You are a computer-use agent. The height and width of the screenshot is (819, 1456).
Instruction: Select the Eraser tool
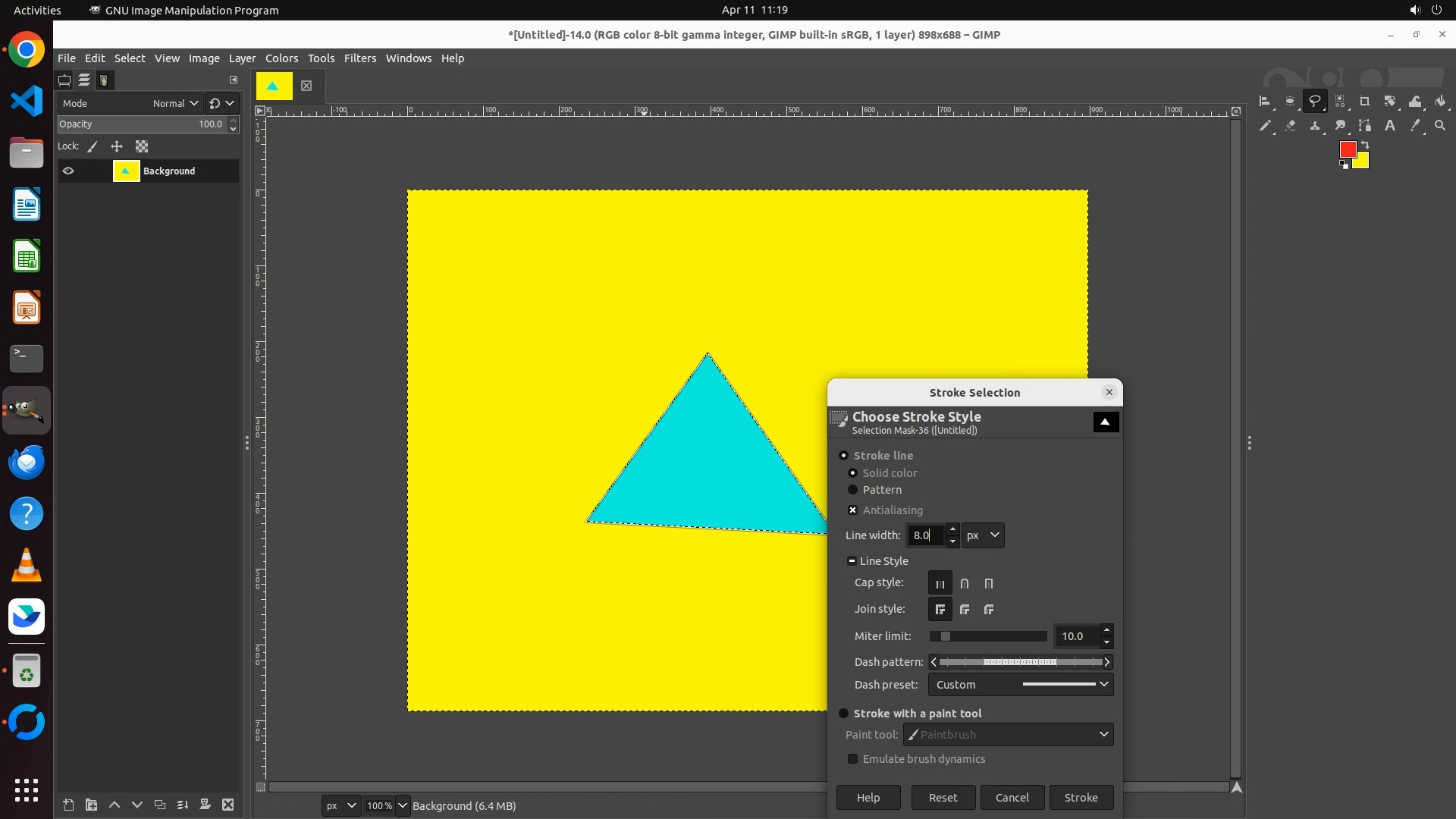[x=1290, y=126]
